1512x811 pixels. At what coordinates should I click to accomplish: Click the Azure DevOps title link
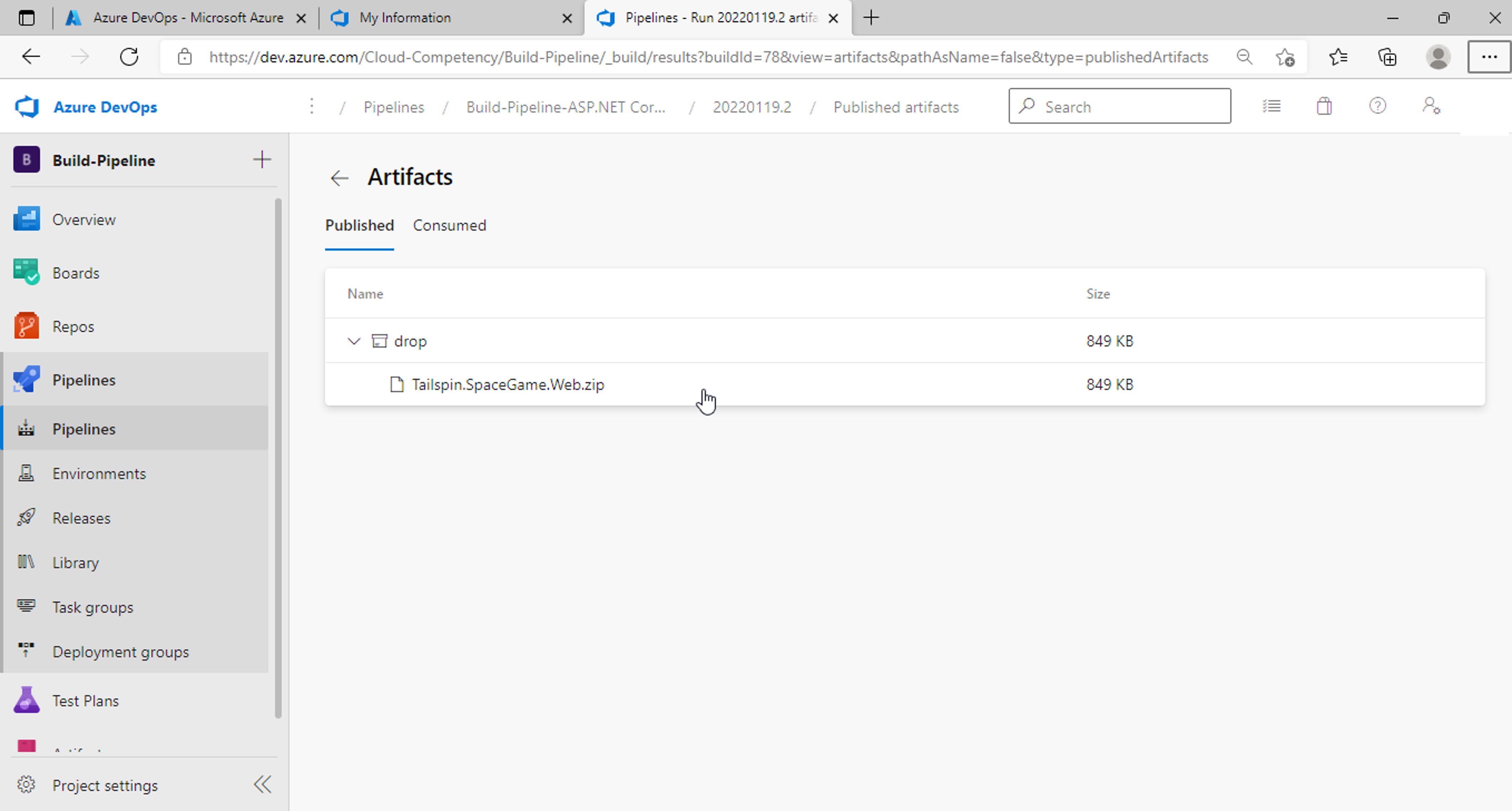click(106, 107)
